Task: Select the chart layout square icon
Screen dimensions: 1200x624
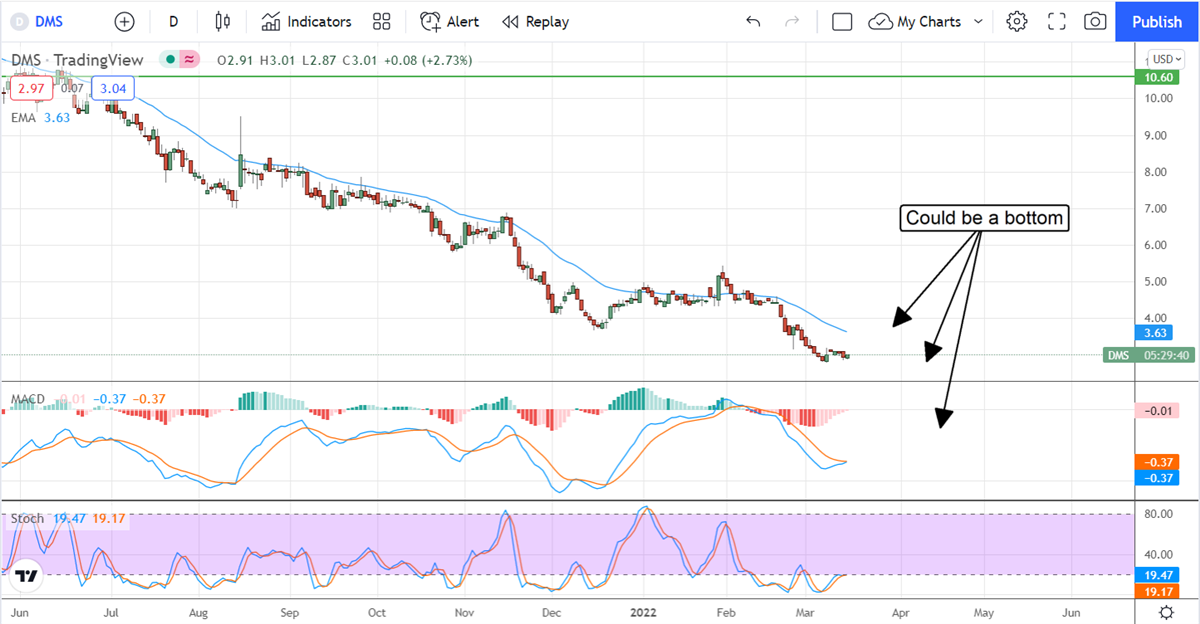Action: coord(842,21)
